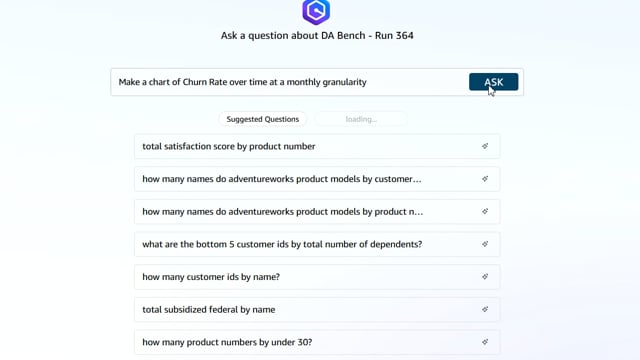Select the loading… tab
The width and height of the screenshot is (640, 360).
[361, 119]
